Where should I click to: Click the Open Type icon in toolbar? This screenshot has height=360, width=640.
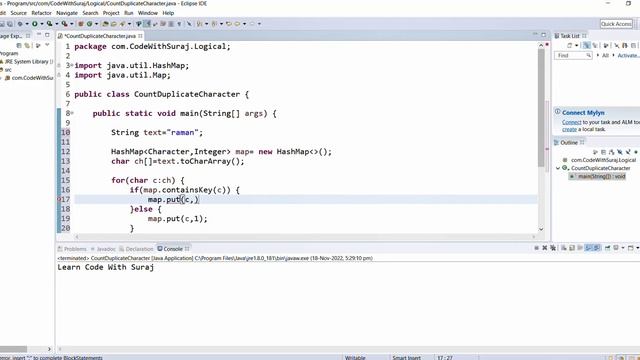click(106, 24)
